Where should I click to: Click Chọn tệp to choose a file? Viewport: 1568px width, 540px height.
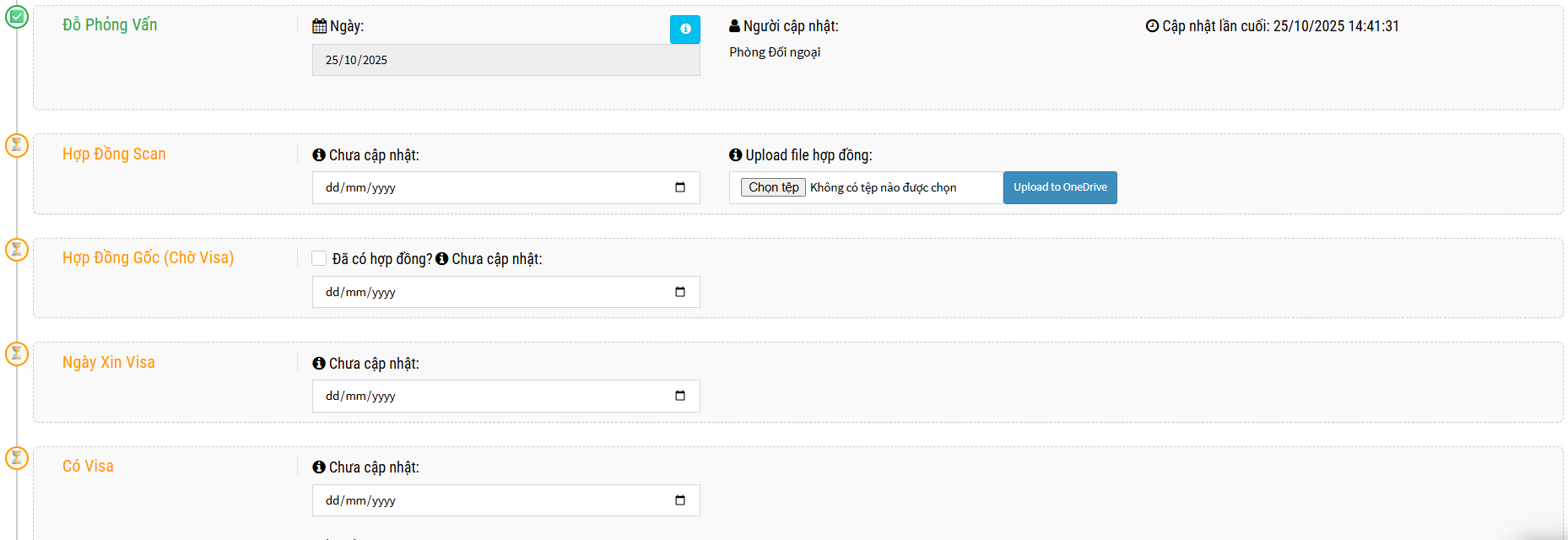[x=773, y=187]
